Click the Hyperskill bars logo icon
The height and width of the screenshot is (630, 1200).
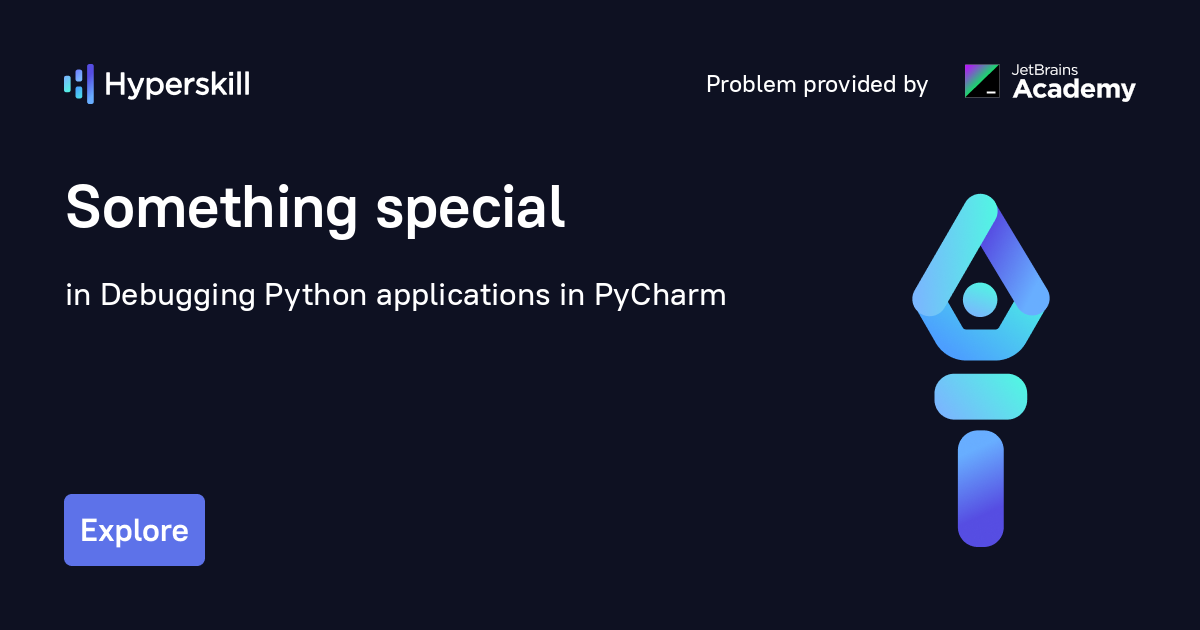coord(79,84)
